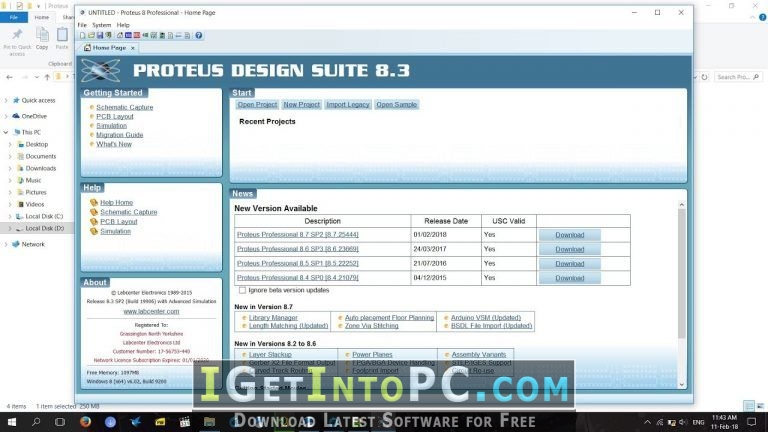Click the Close Project toolbar icon
This screenshot has width=768, height=432.
tap(108, 35)
